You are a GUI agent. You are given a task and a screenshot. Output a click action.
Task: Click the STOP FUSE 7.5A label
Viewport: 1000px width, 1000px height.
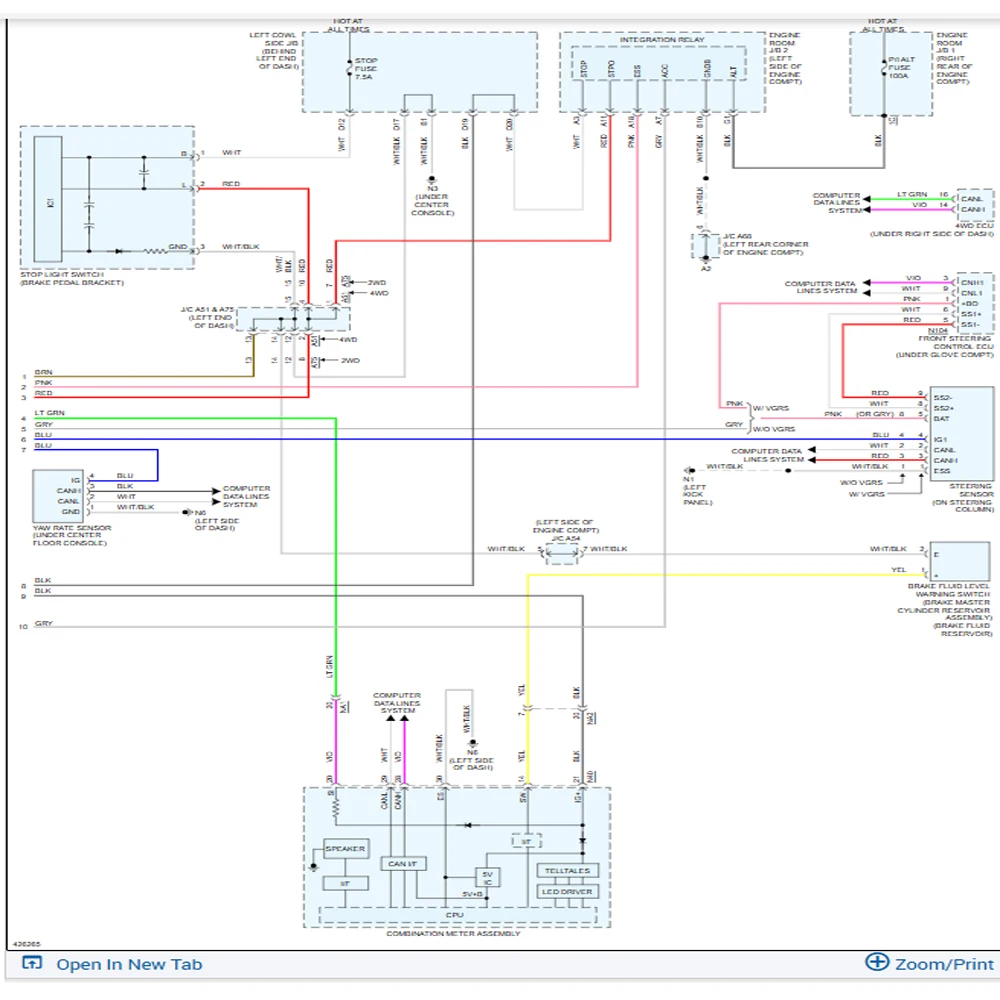(366, 68)
